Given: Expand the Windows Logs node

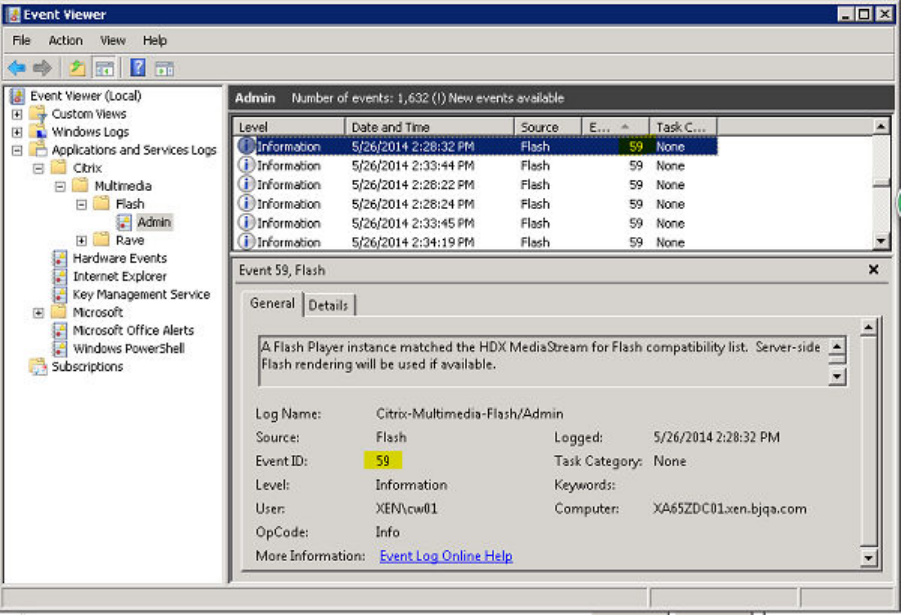Looking at the screenshot, I should [17, 132].
